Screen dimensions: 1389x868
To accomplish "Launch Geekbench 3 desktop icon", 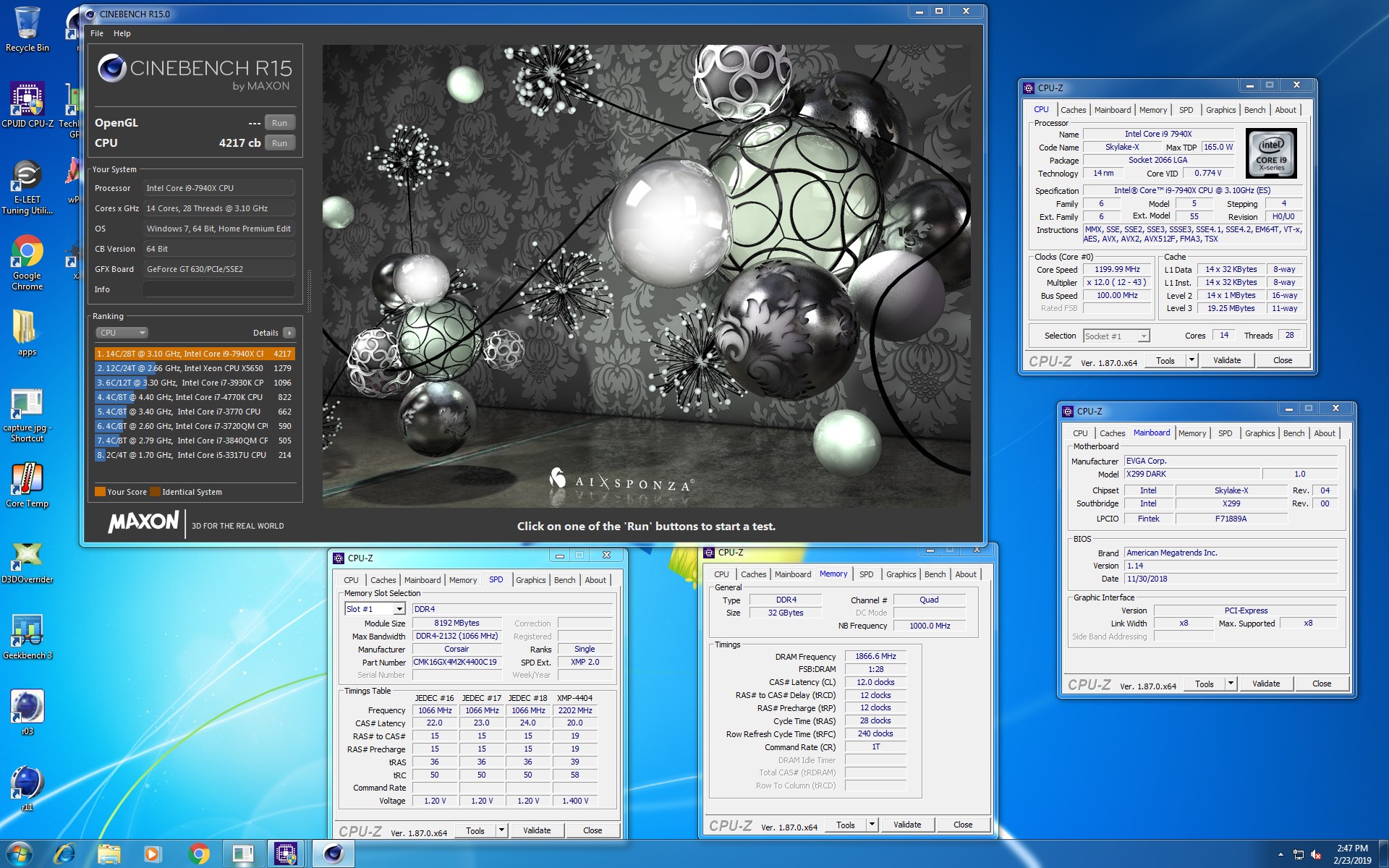I will [x=27, y=637].
